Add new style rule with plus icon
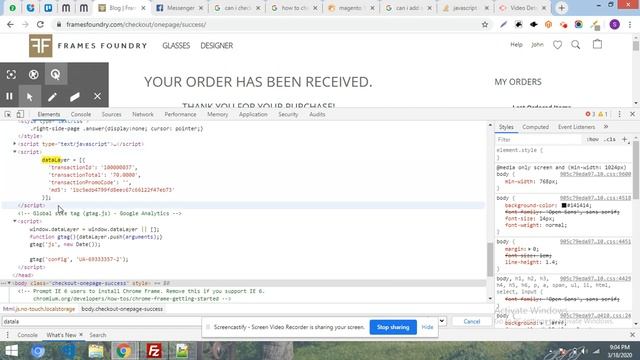 (624, 139)
